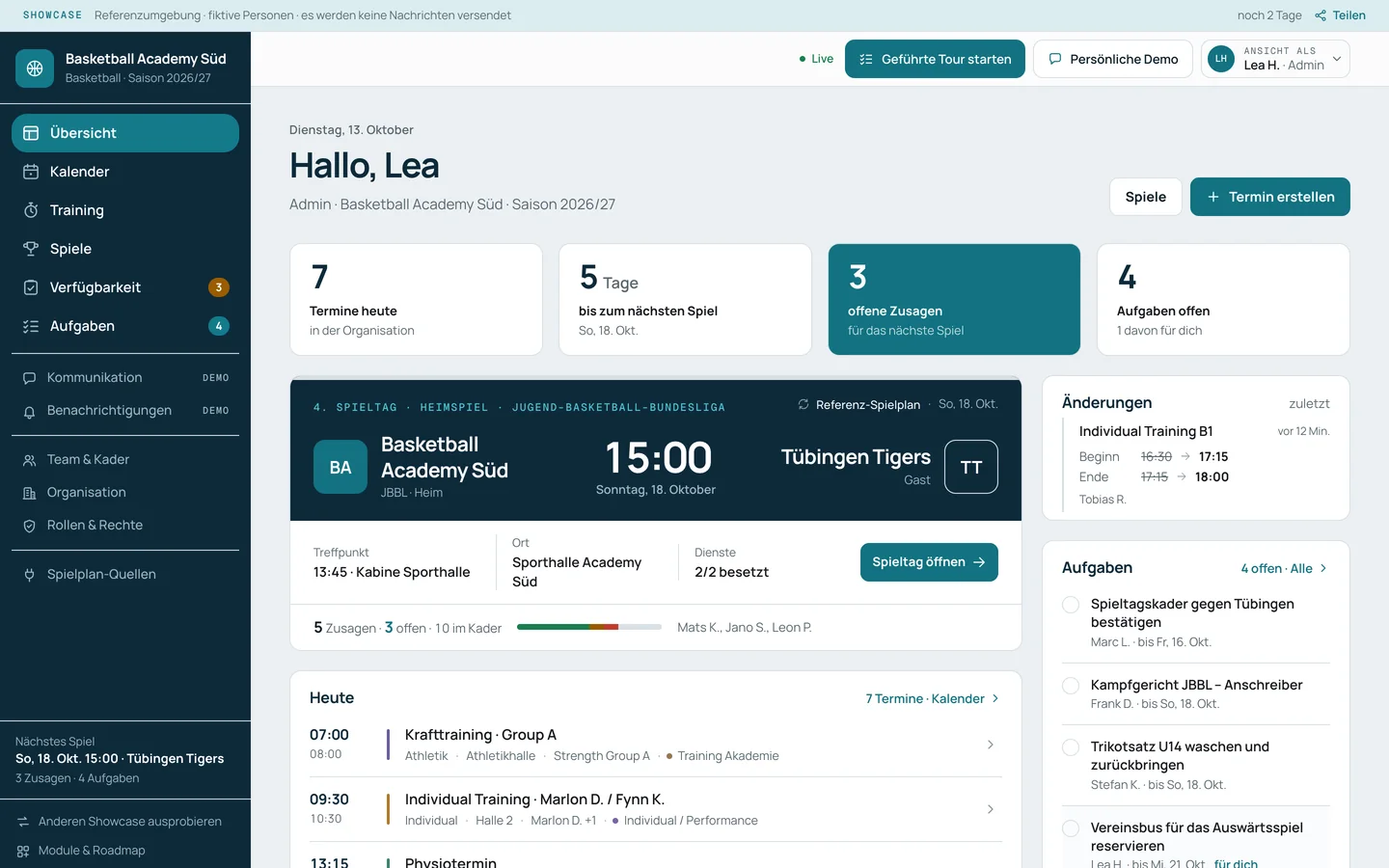Click the Spielplan-Quellen plug icon
1389x868 pixels.
29,575
